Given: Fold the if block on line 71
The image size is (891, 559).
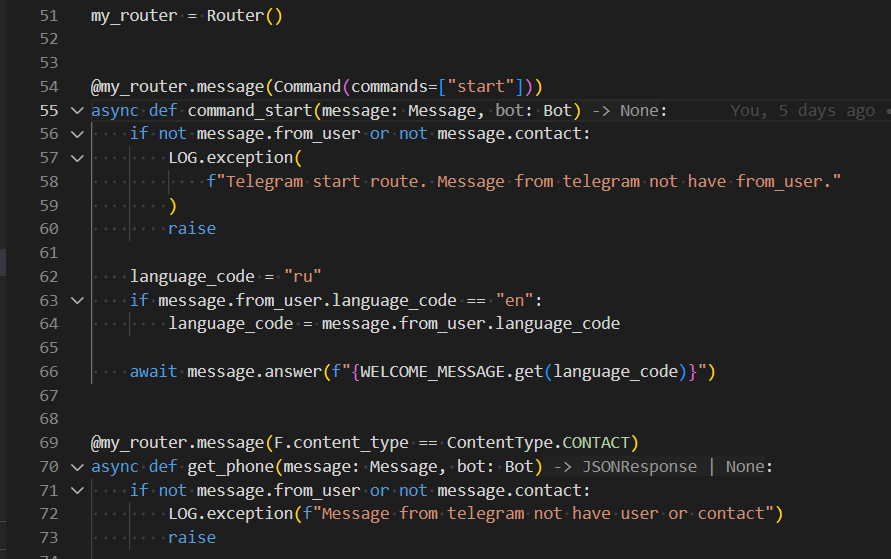Looking at the screenshot, I should (77, 490).
